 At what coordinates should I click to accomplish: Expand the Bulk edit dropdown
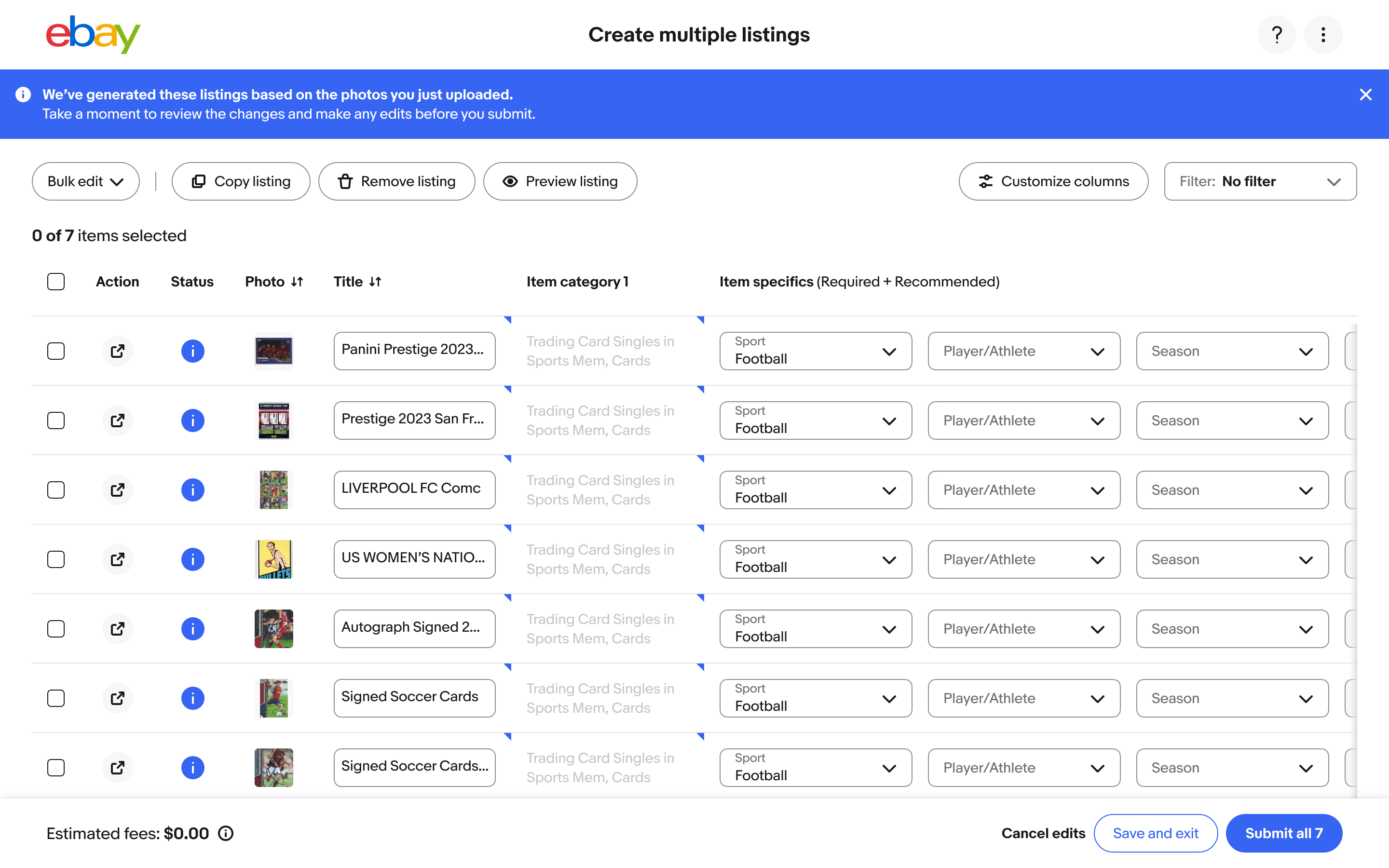(85, 181)
